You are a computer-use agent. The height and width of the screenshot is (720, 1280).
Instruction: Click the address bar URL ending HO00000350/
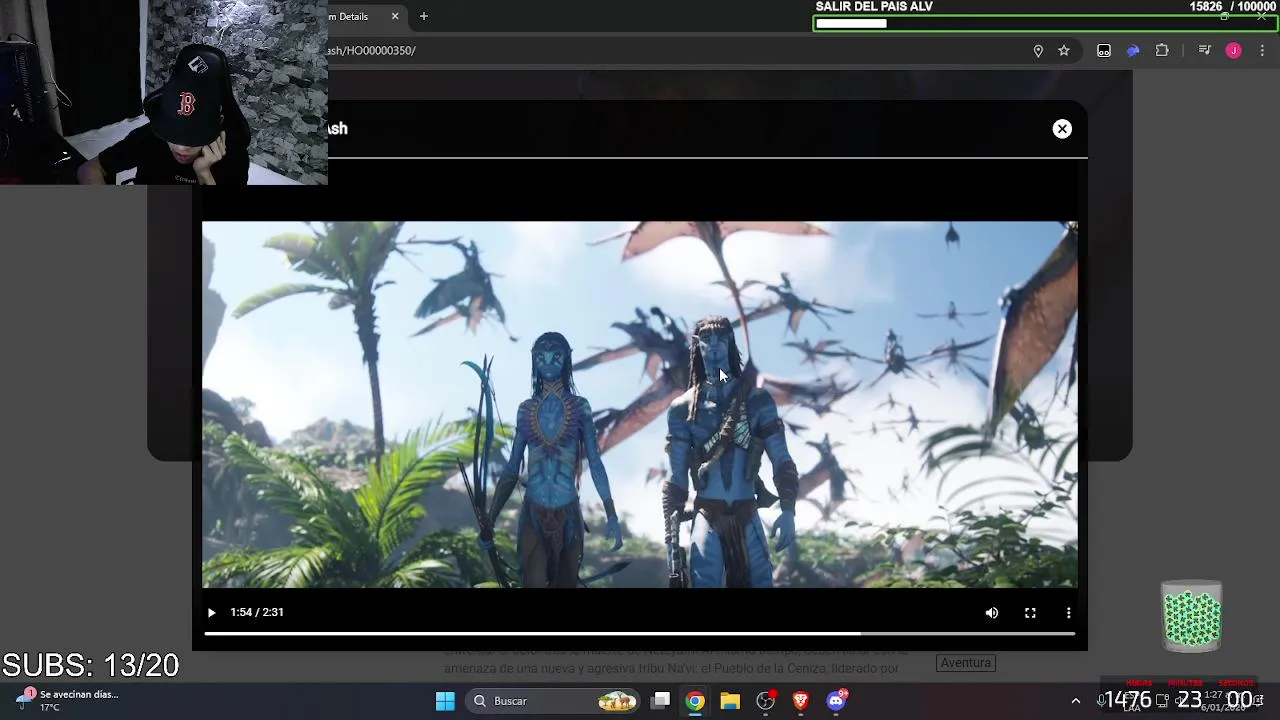pos(372,50)
